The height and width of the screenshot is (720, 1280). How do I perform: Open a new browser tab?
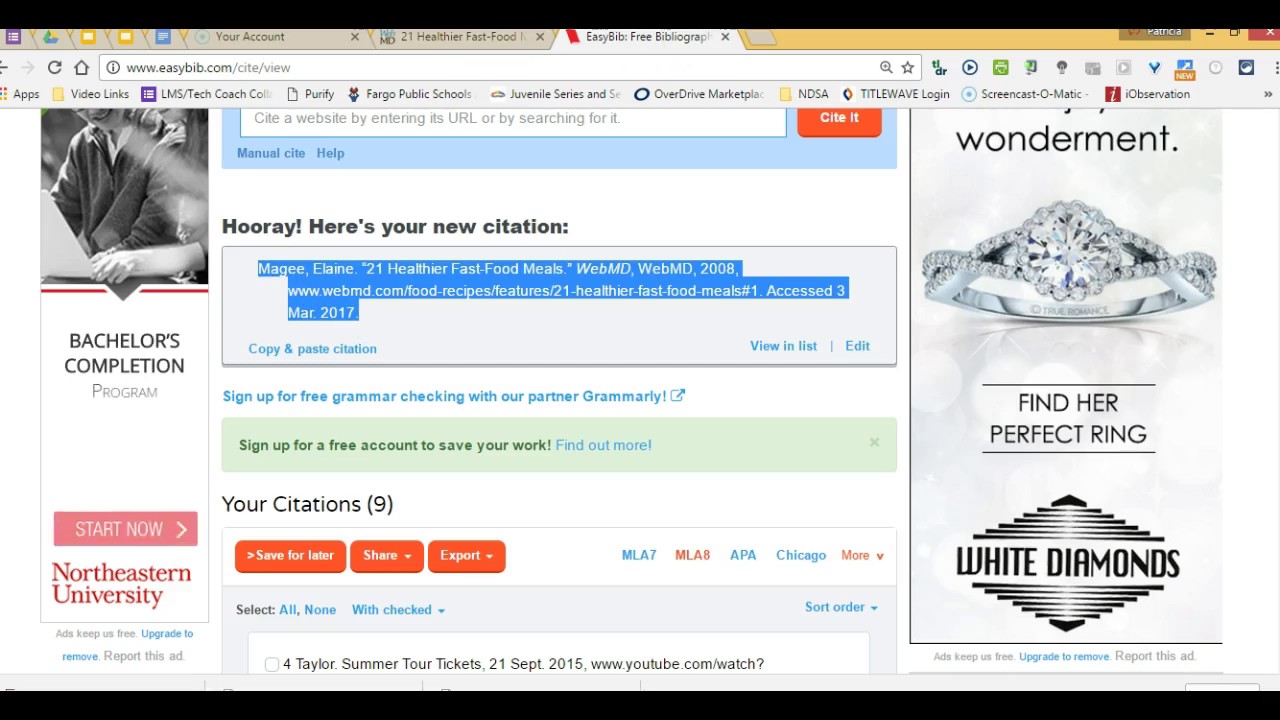(x=761, y=37)
